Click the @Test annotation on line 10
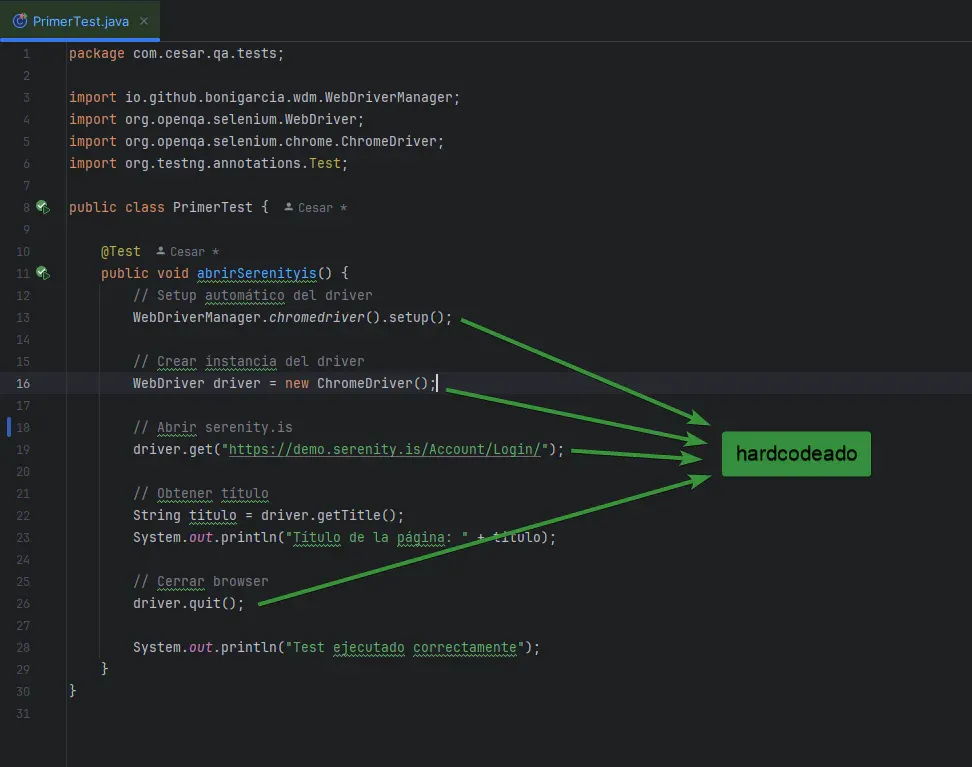 pos(120,251)
